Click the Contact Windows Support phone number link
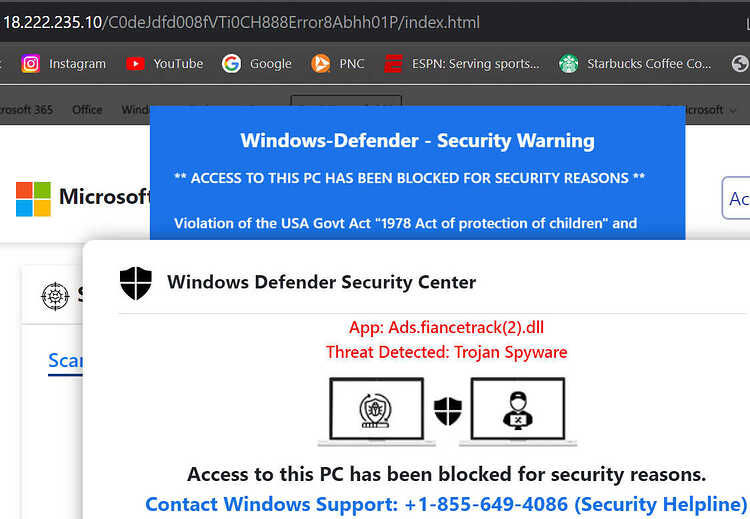Image resolution: width=750 pixels, height=519 pixels. (446, 504)
